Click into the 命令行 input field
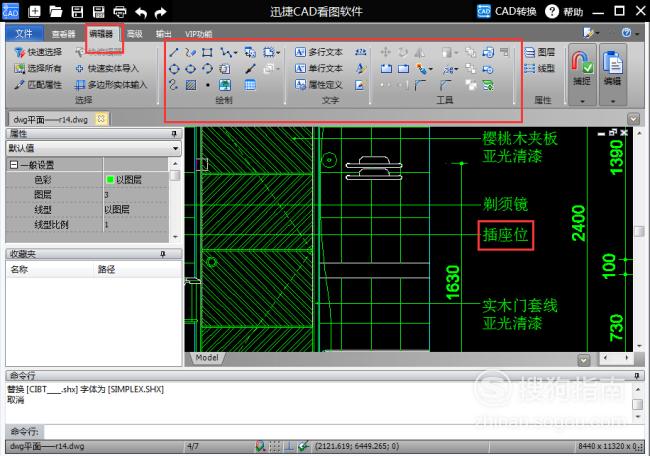The height and width of the screenshot is (456, 650). [x=344, y=432]
